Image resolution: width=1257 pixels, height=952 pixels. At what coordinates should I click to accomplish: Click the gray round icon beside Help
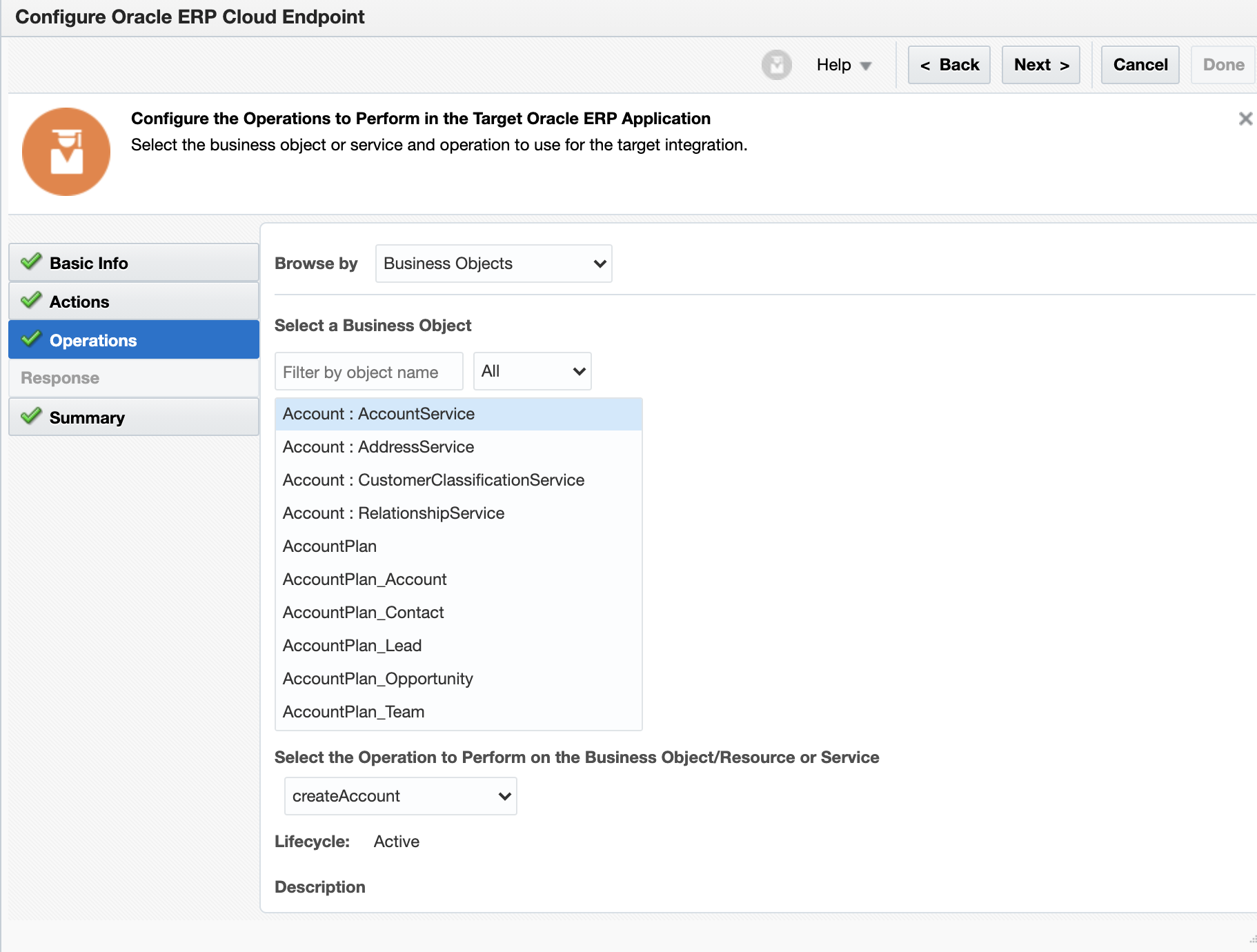click(776, 65)
